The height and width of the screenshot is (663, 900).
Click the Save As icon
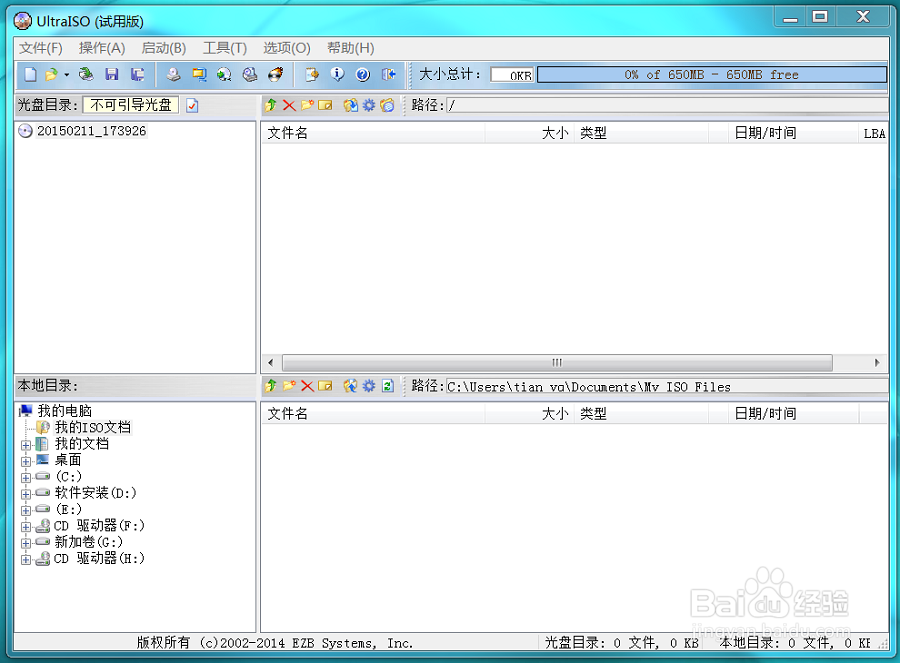(137, 75)
